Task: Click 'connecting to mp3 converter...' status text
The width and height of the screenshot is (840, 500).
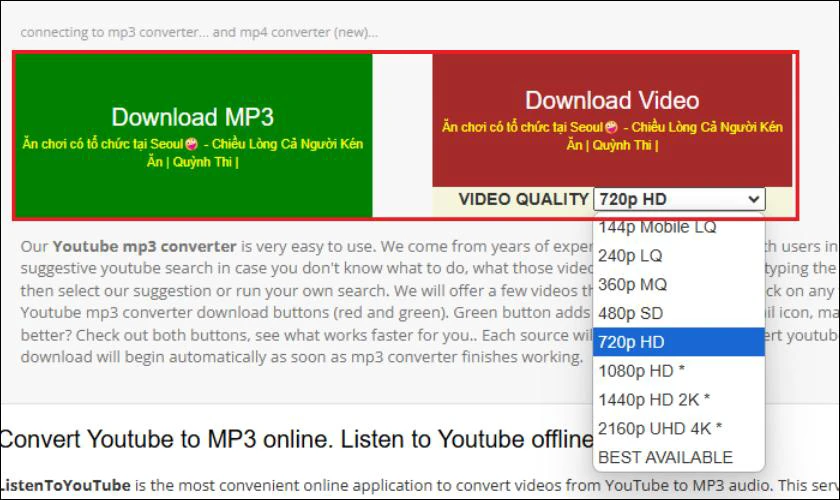Action: pos(199,32)
